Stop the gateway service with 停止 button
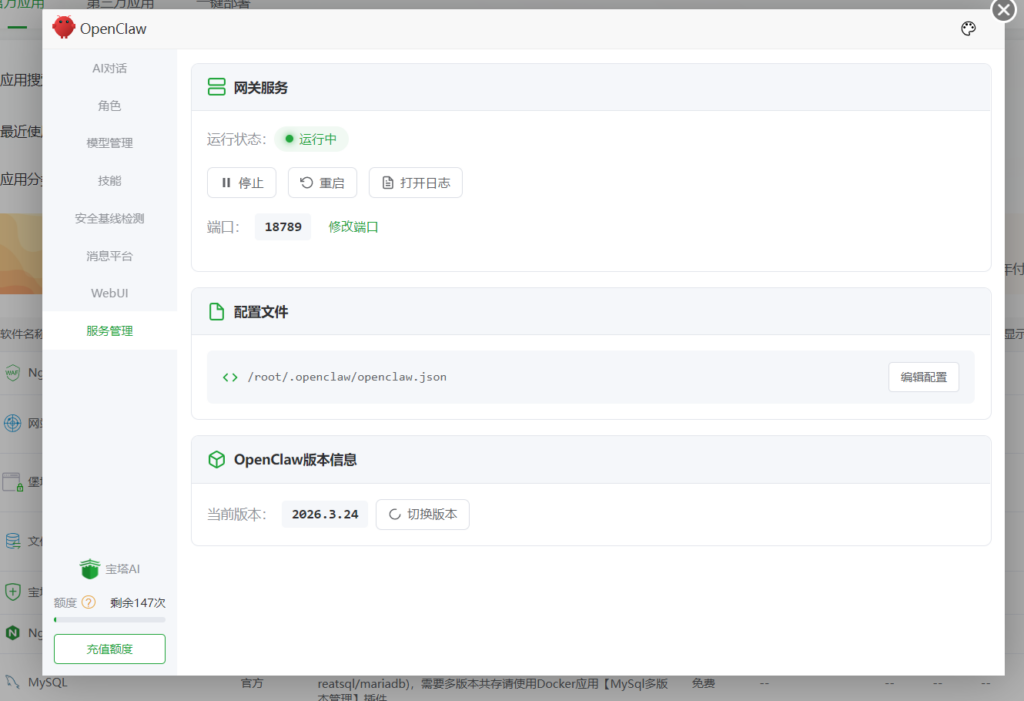This screenshot has height=701, width=1024. [x=241, y=182]
